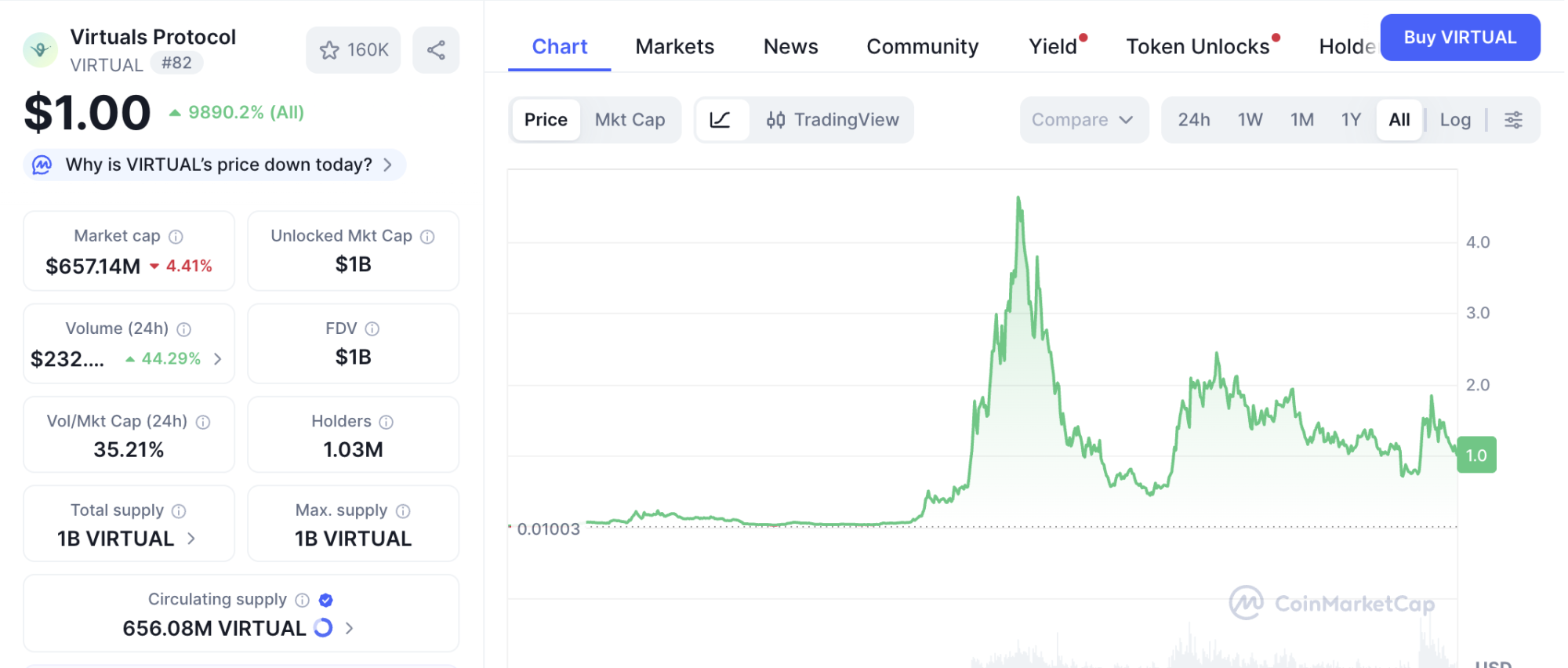This screenshot has width=1568, height=668.
Task: Click Market cap info icon
Action: [176, 237]
